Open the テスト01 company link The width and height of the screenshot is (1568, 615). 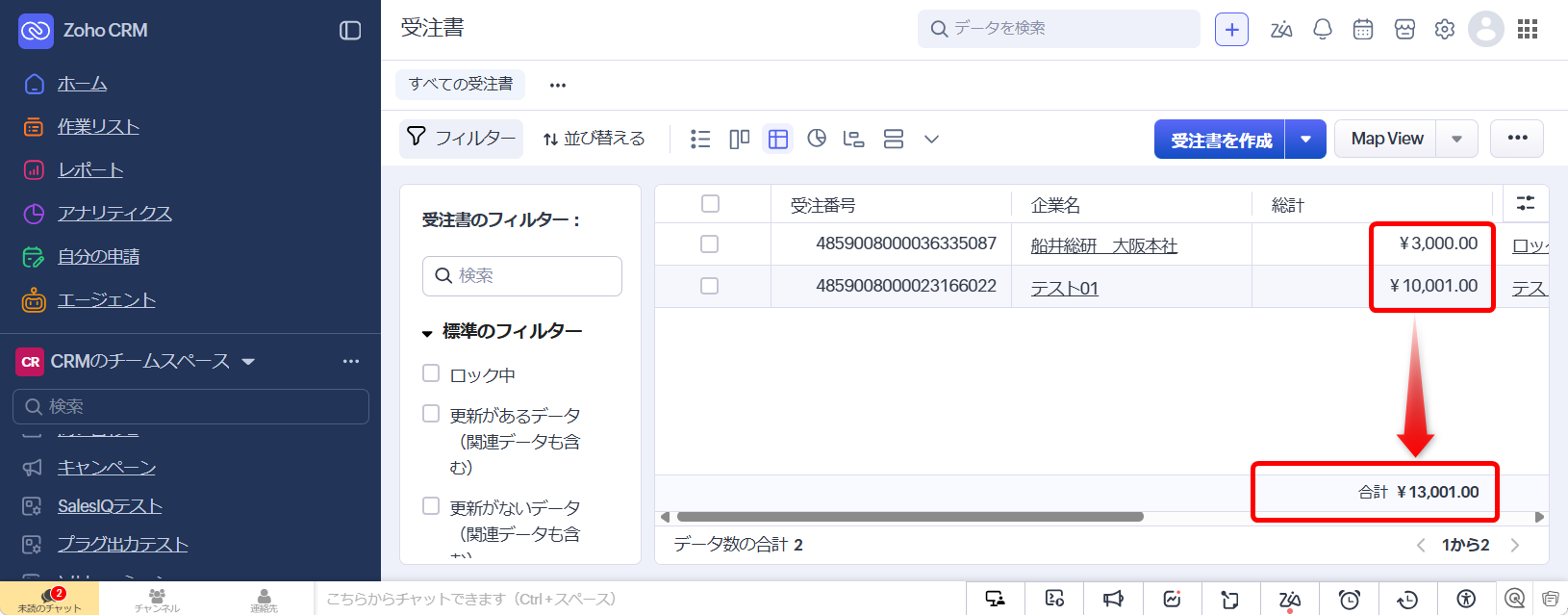click(x=1065, y=289)
